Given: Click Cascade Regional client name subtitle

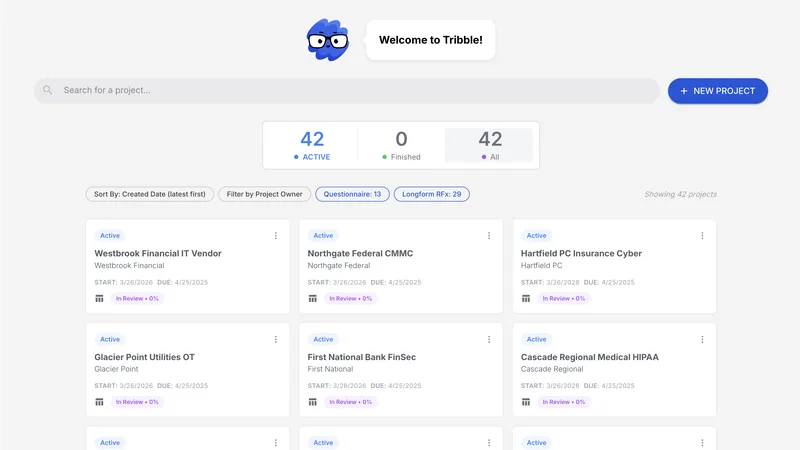Looking at the screenshot, I should 552,369.
